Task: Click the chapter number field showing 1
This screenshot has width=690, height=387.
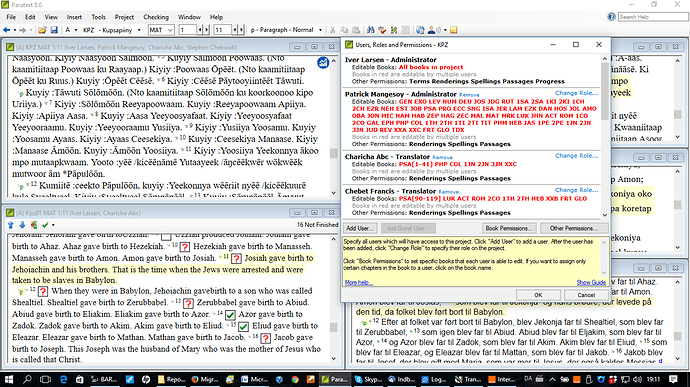Action: 187,30
